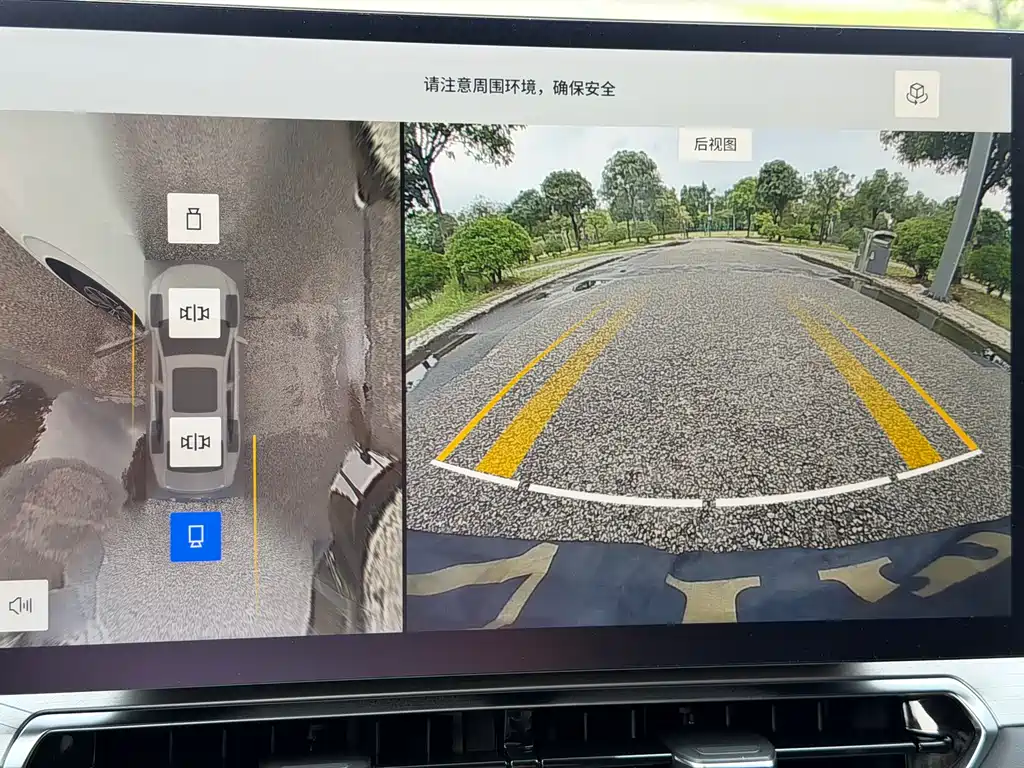Viewport: 1024px width, 768px height.
Task: Tap the thick yellow right trajectory guideline
Action: click(866, 385)
